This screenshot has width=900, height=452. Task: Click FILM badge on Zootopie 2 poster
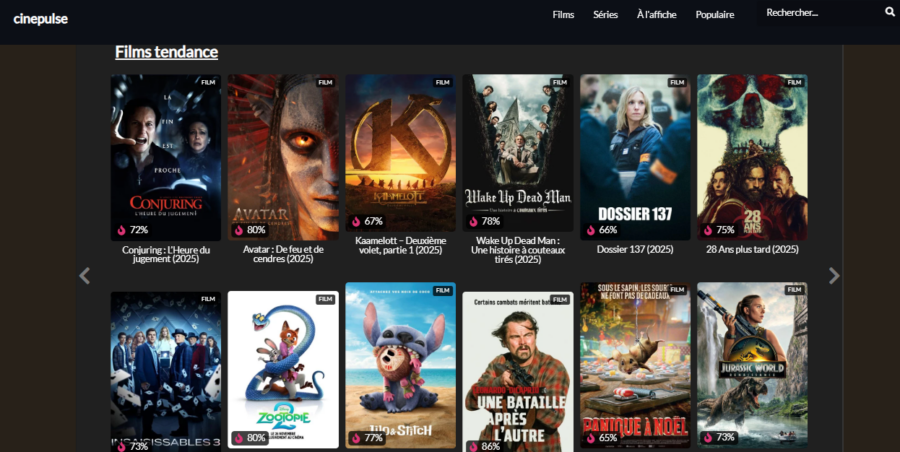click(x=325, y=299)
